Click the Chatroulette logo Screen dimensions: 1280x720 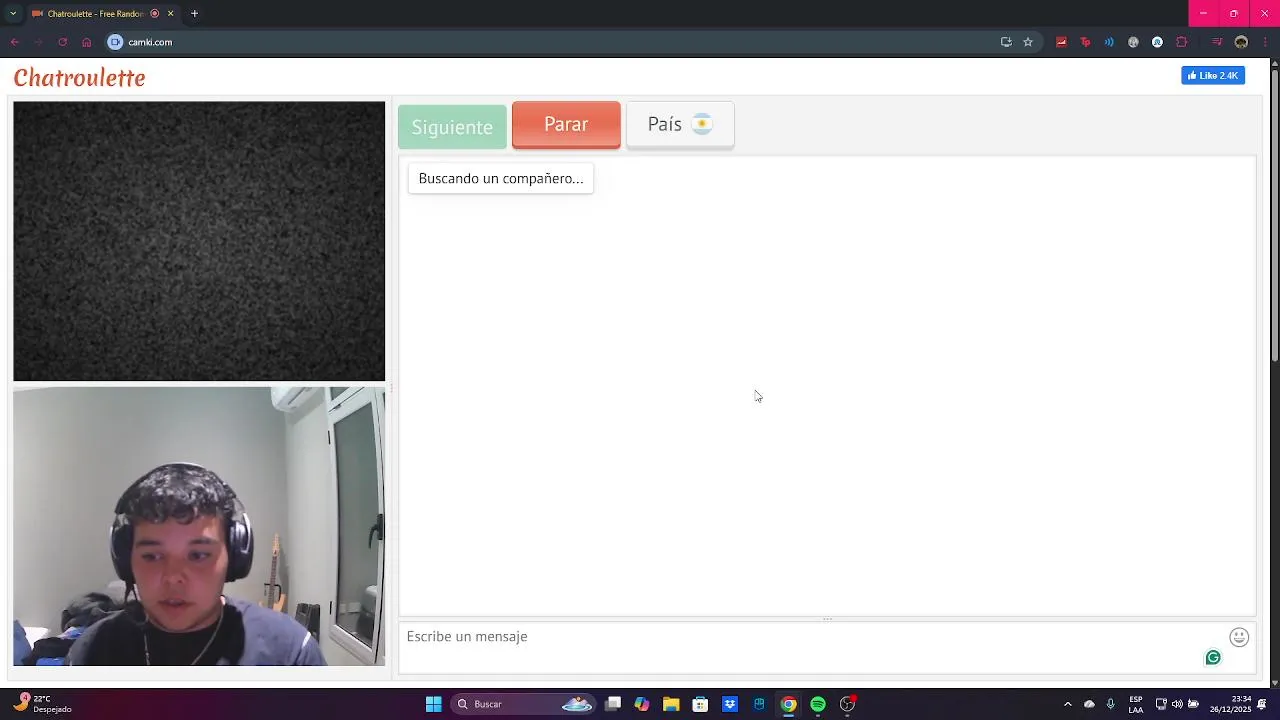coord(79,78)
